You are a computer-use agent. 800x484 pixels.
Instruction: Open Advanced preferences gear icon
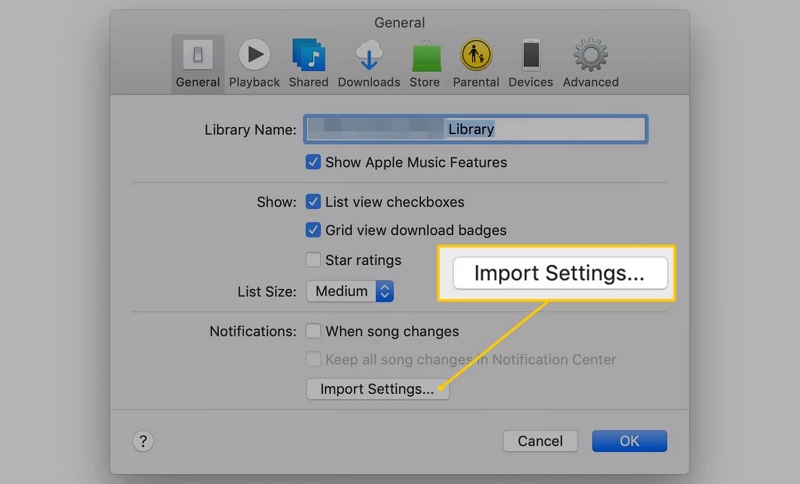[590, 55]
